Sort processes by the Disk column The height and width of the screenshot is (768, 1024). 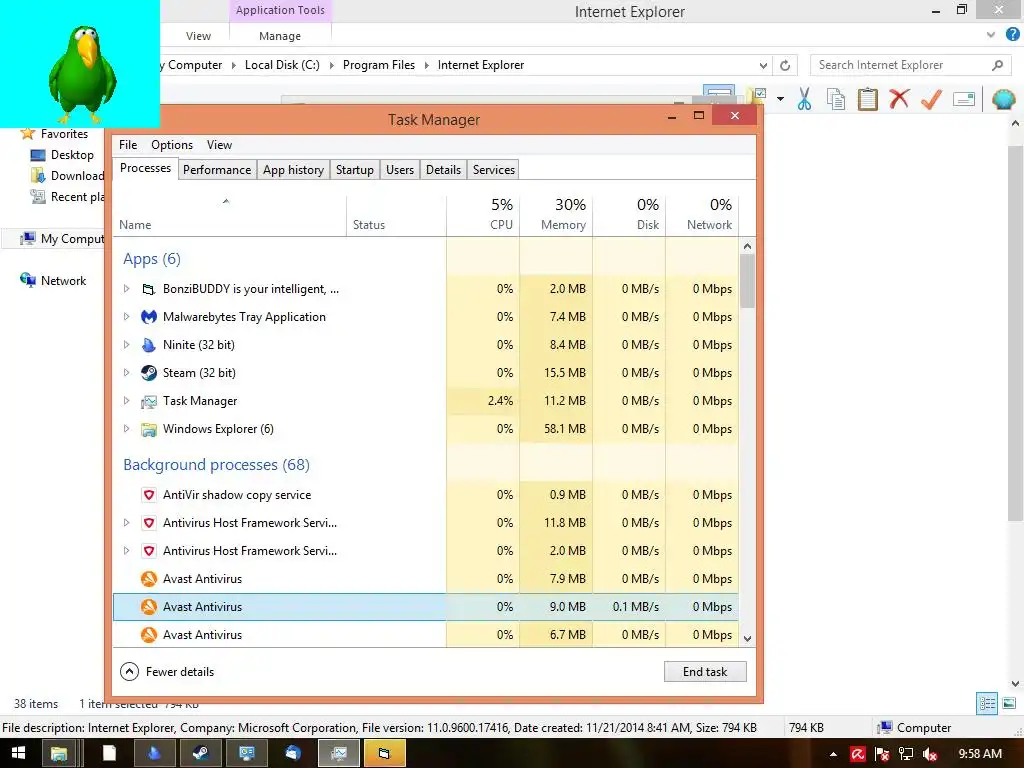tap(630, 215)
